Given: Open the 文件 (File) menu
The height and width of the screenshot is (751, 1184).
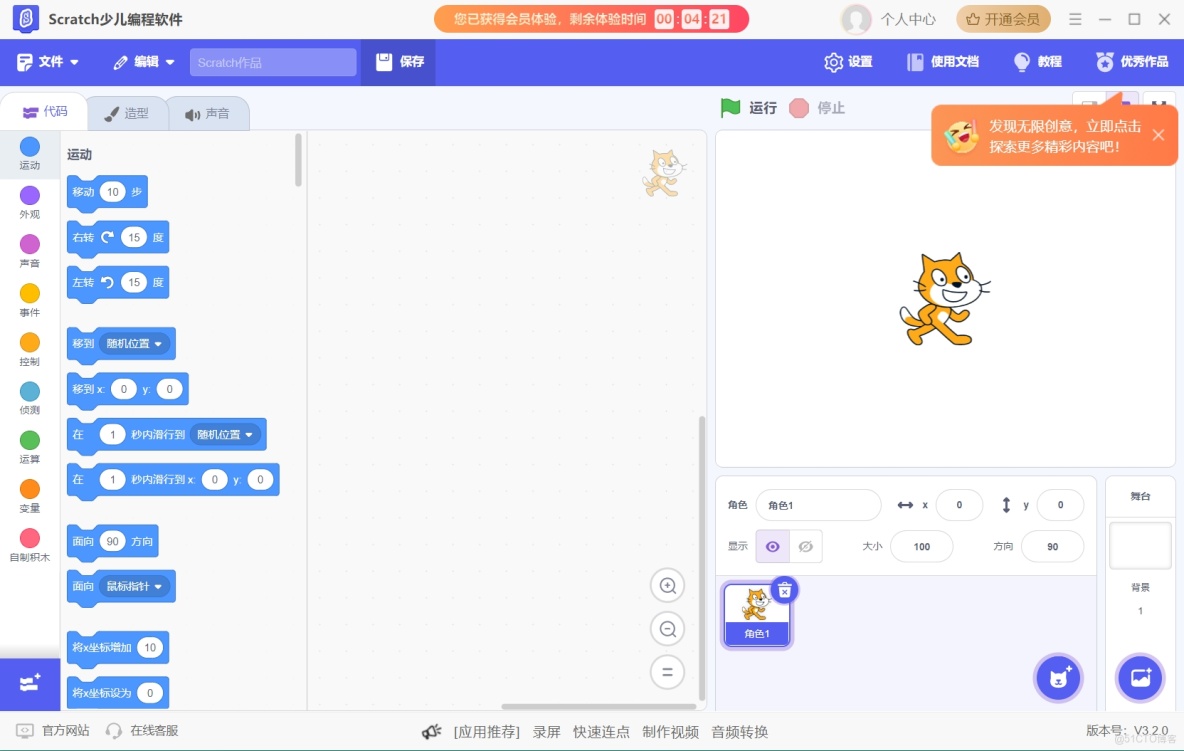Looking at the screenshot, I should (46, 61).
